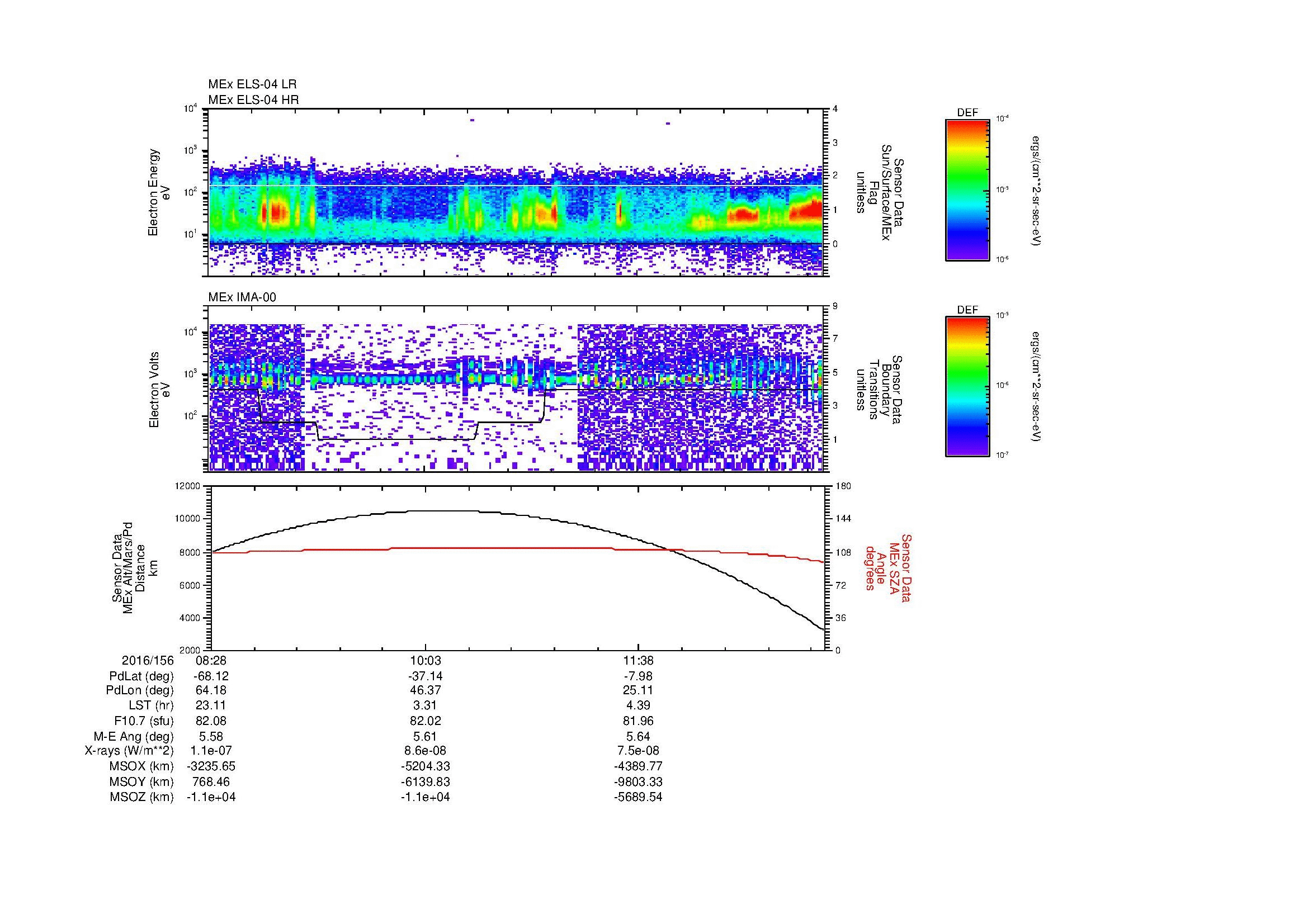Click the M-E Ang value '5.61'
The image size is (1308, 924).
425,736
